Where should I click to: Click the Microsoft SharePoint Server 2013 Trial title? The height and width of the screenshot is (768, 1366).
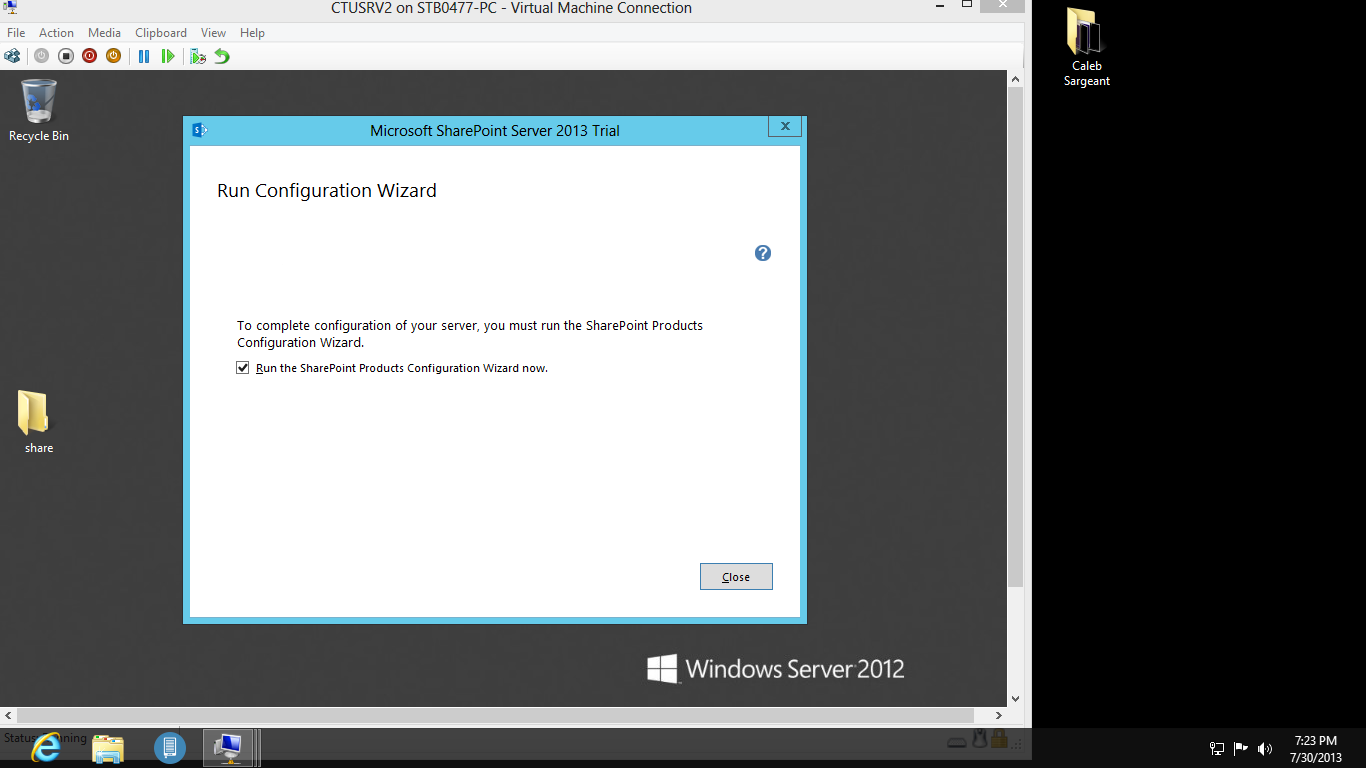pyautogui.click(x=495, y=130)
